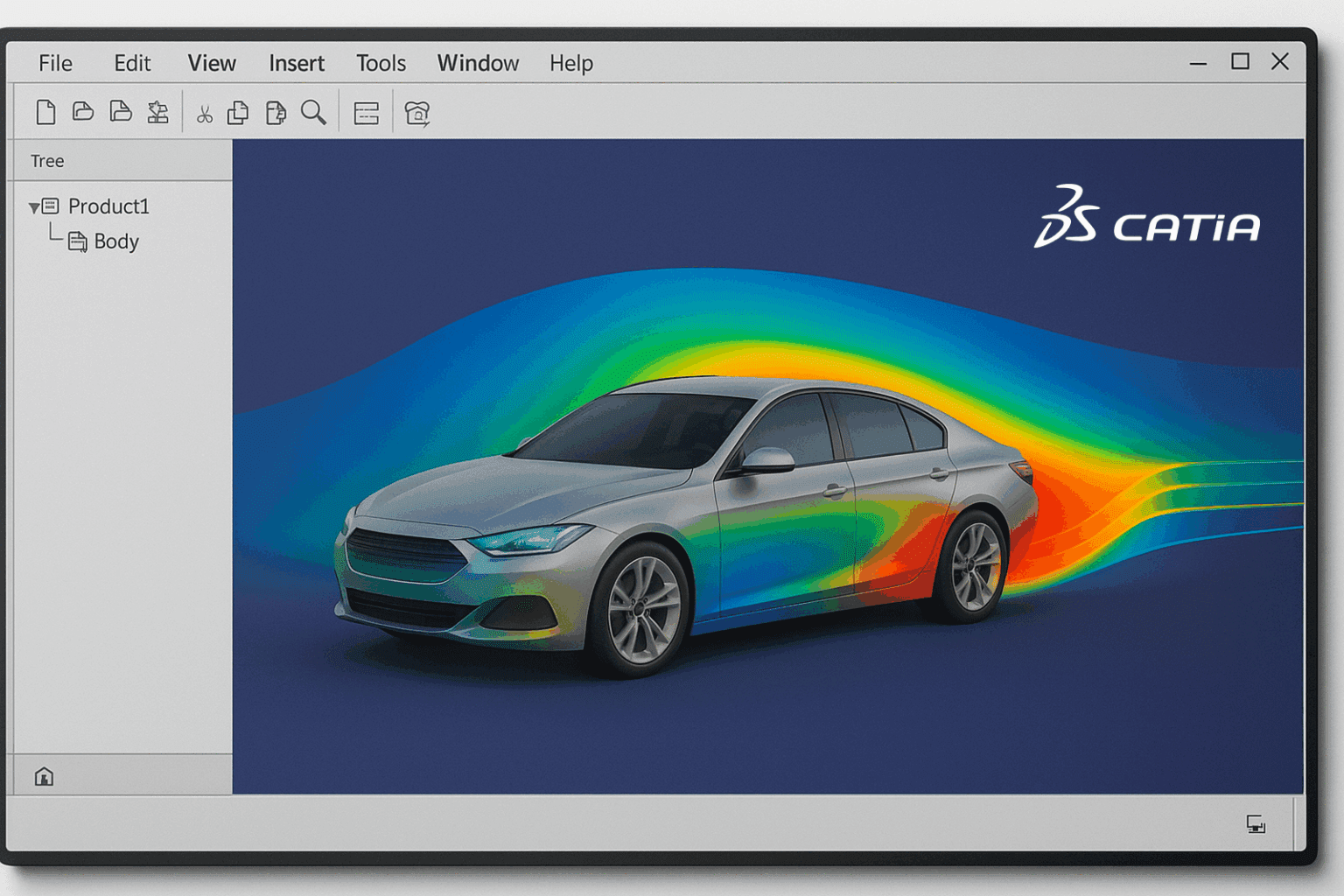This screenshot has height=896, width=1344.
Task: Select the render capture camera icon
Action: [417, 112]
